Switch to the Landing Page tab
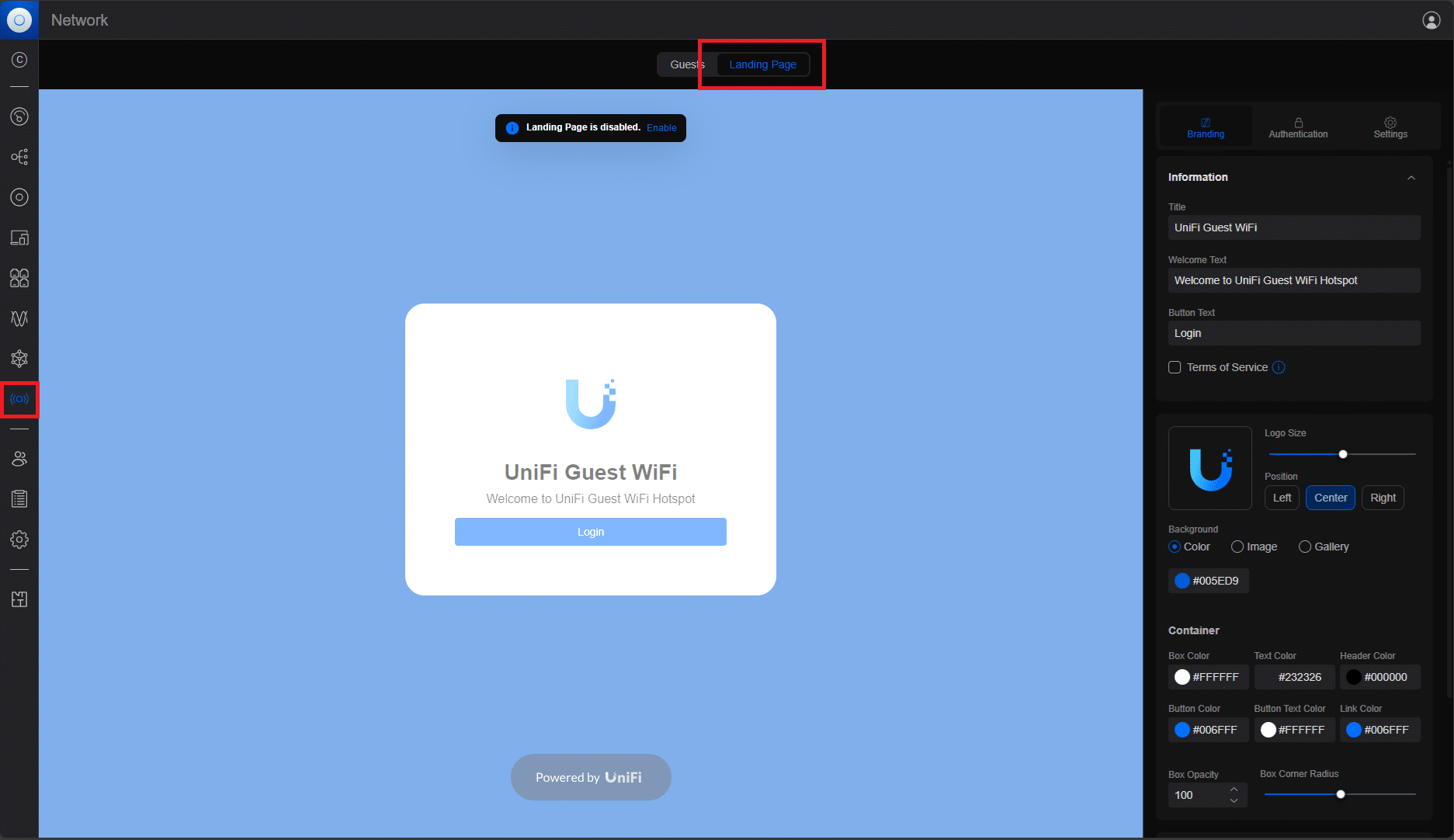This screenshot has width=1454, height=840. (762, 64)
